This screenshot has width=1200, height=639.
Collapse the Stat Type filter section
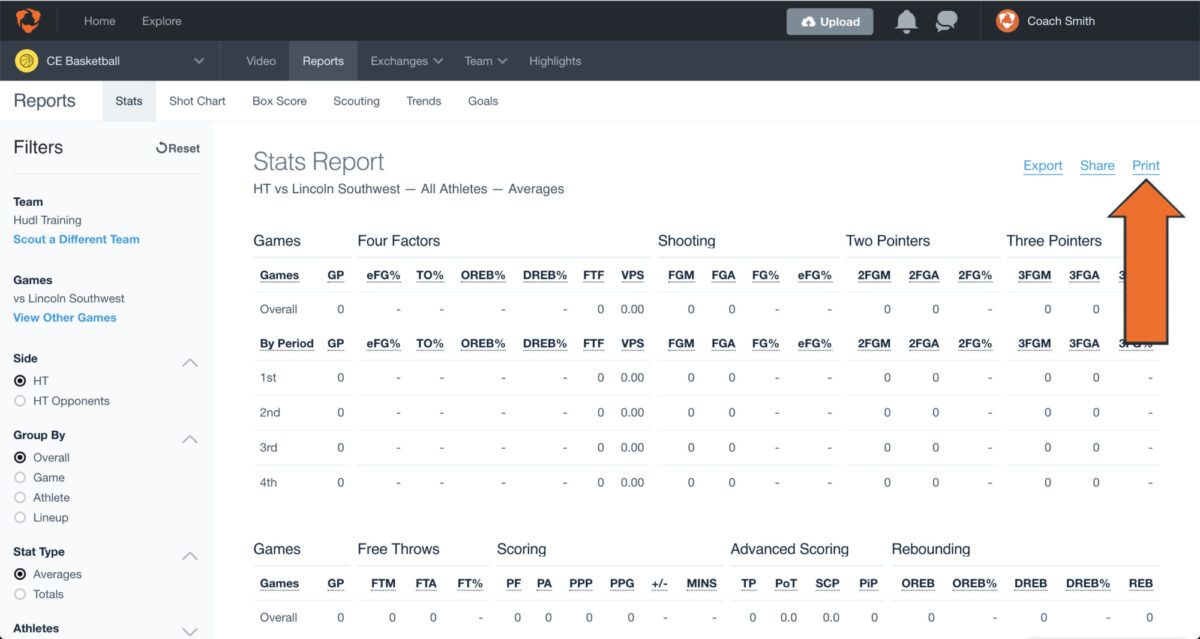pyautogui.click(x=190, y=555)
